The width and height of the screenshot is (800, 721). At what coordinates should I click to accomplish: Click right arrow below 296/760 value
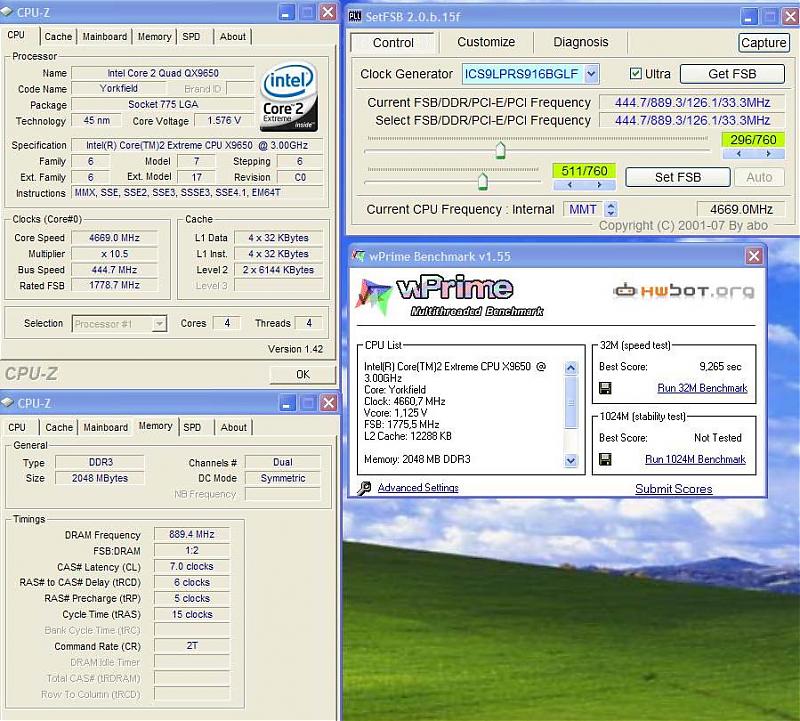point(768,154)
